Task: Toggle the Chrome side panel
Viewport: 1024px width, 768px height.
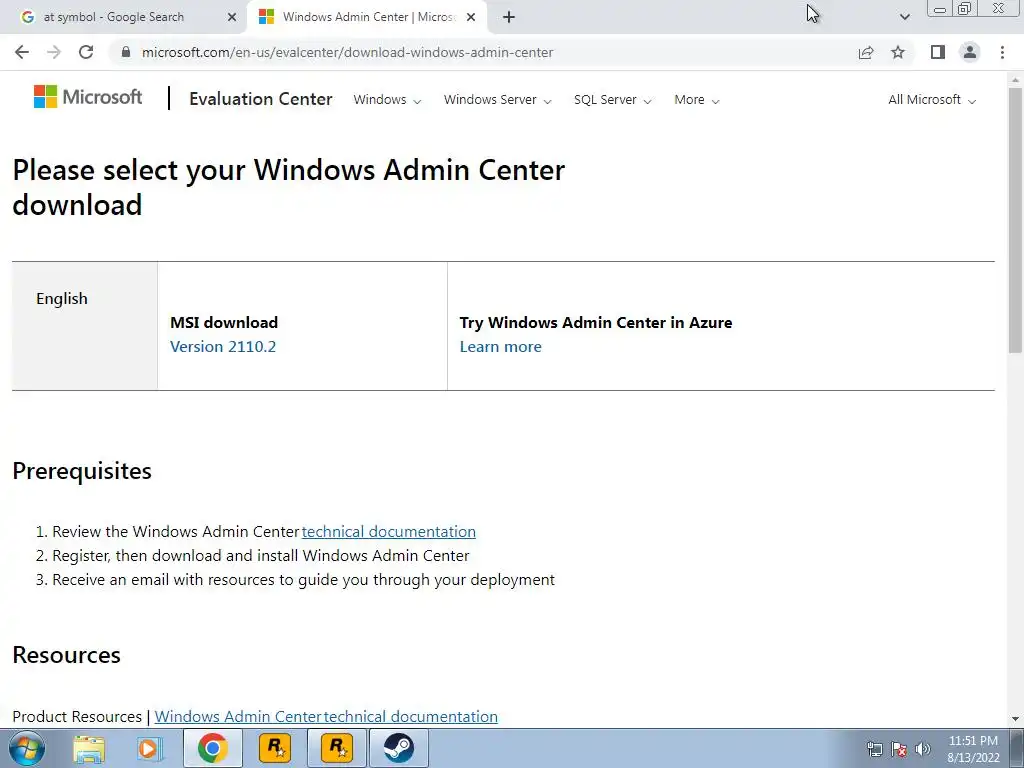Action: coord(938,52)
